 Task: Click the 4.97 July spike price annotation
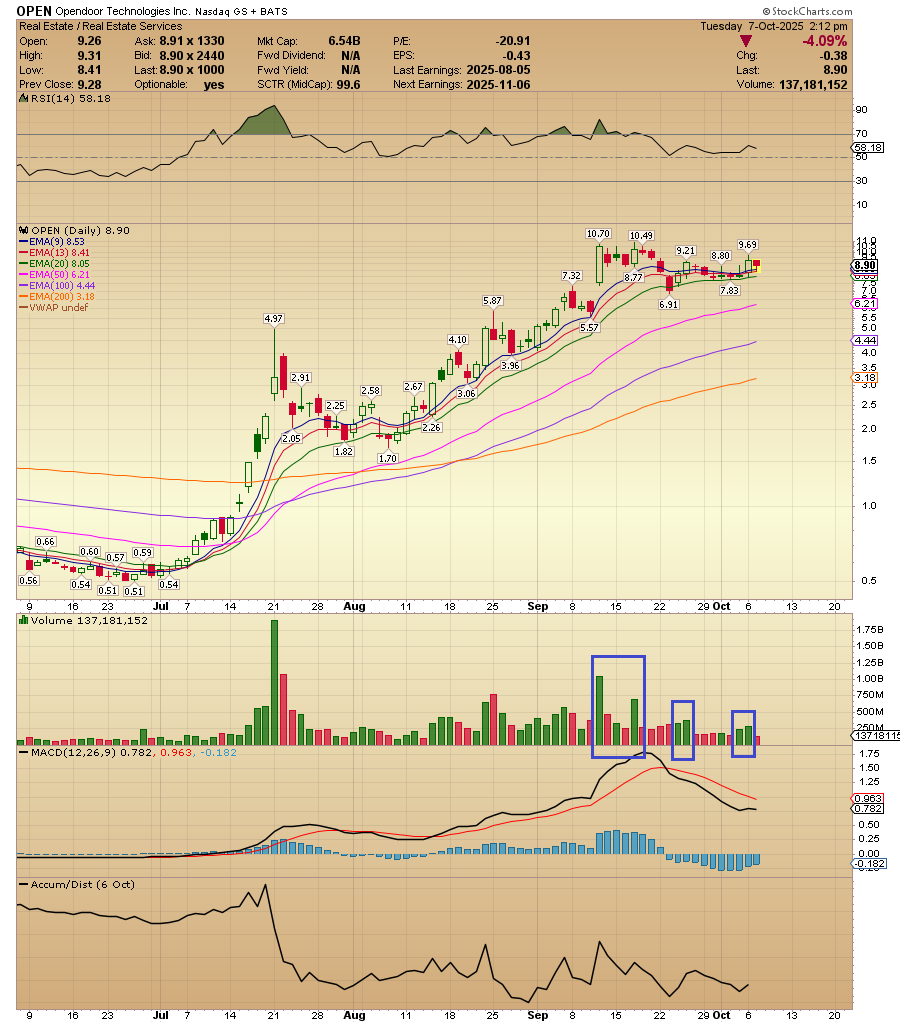273,318
